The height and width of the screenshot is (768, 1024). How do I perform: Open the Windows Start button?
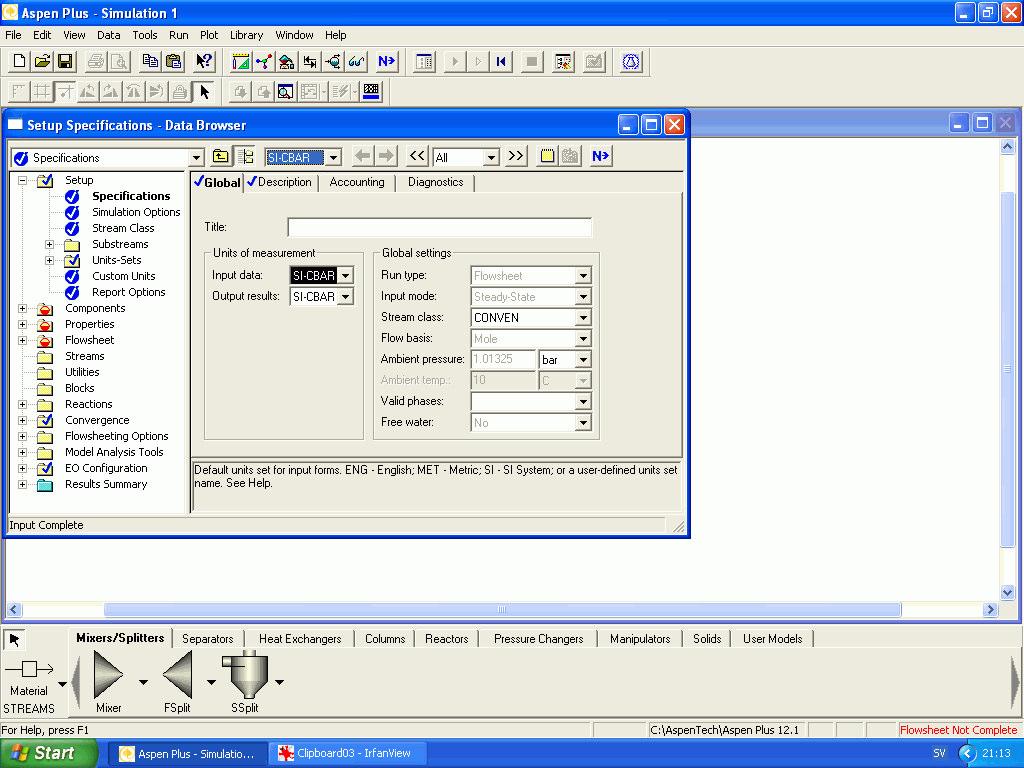coord(48,753)
